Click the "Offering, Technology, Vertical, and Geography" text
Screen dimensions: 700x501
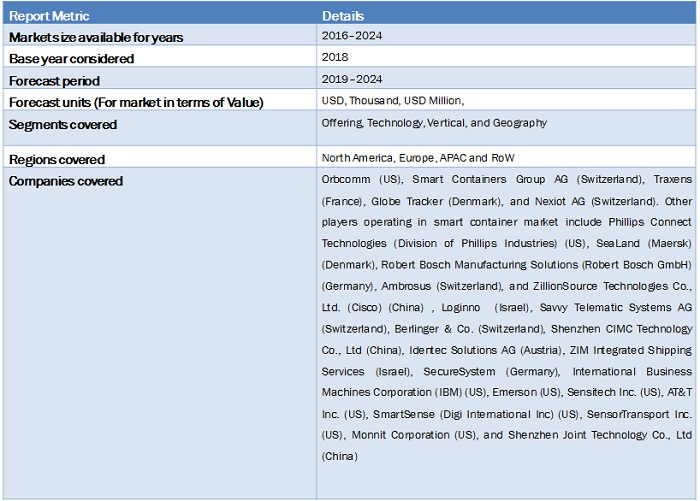(x=434, y=123)
